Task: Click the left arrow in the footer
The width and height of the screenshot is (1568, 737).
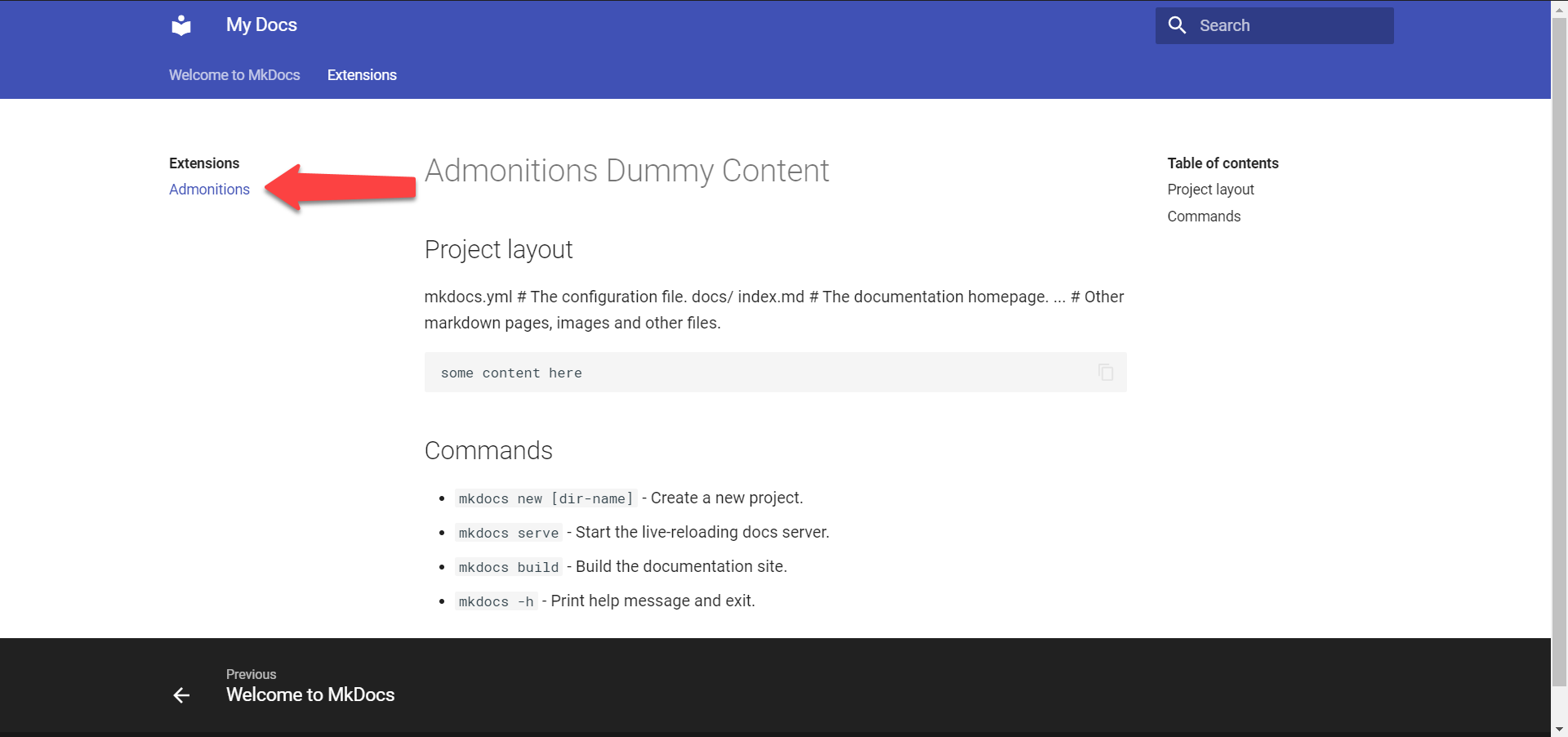Action: 181,695
